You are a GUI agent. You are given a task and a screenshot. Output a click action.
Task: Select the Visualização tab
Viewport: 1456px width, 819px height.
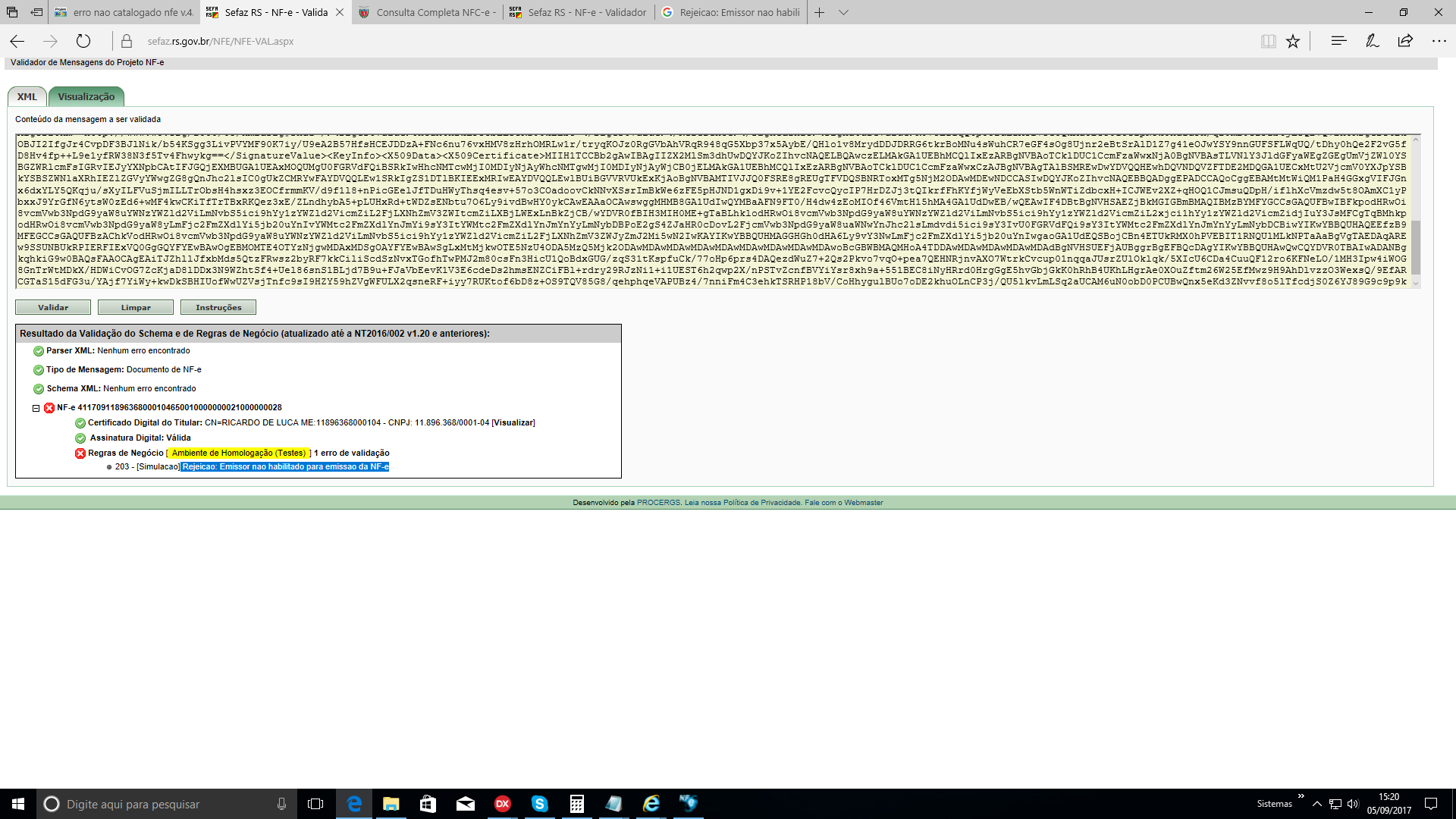(86, 96)
